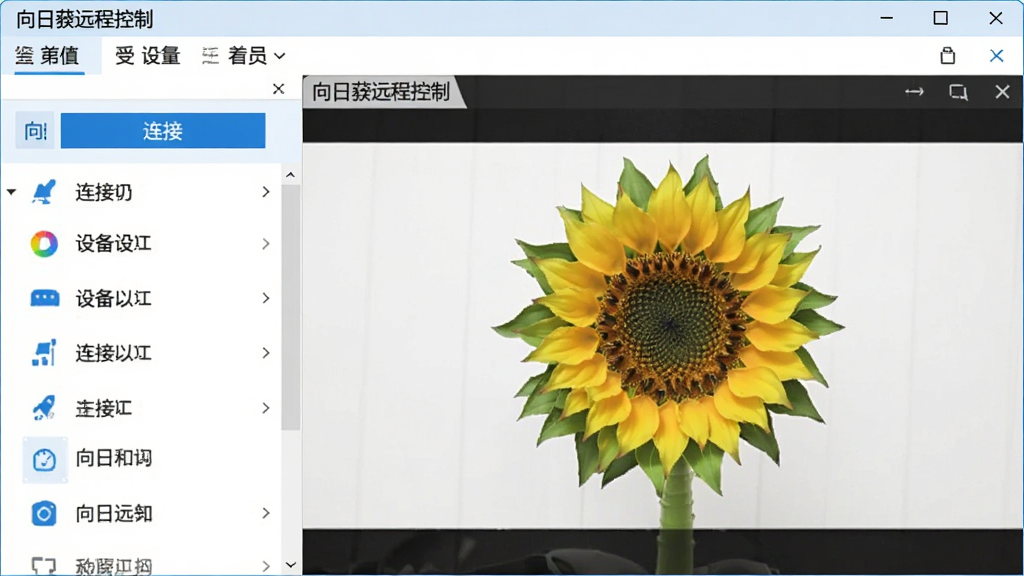
Task: Click the remote view fullscreen window icon
Action: pyautogui.click(x=958, y=92)
